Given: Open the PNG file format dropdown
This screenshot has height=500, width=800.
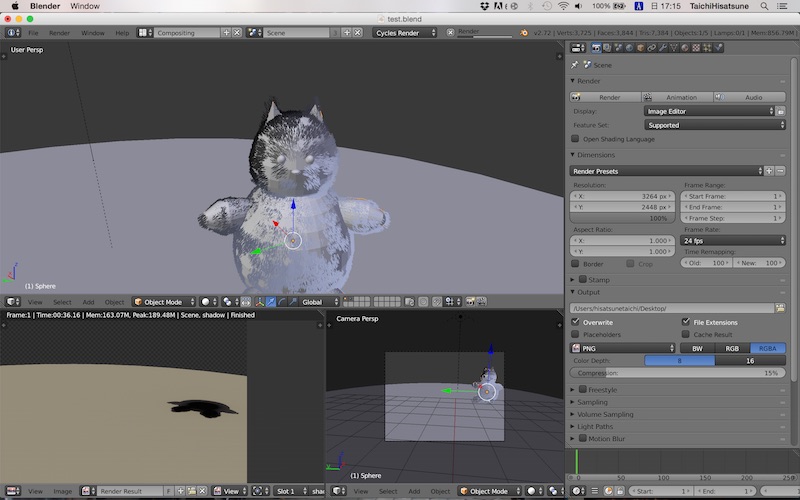Looking at the screenshot, I should point(622,348).
